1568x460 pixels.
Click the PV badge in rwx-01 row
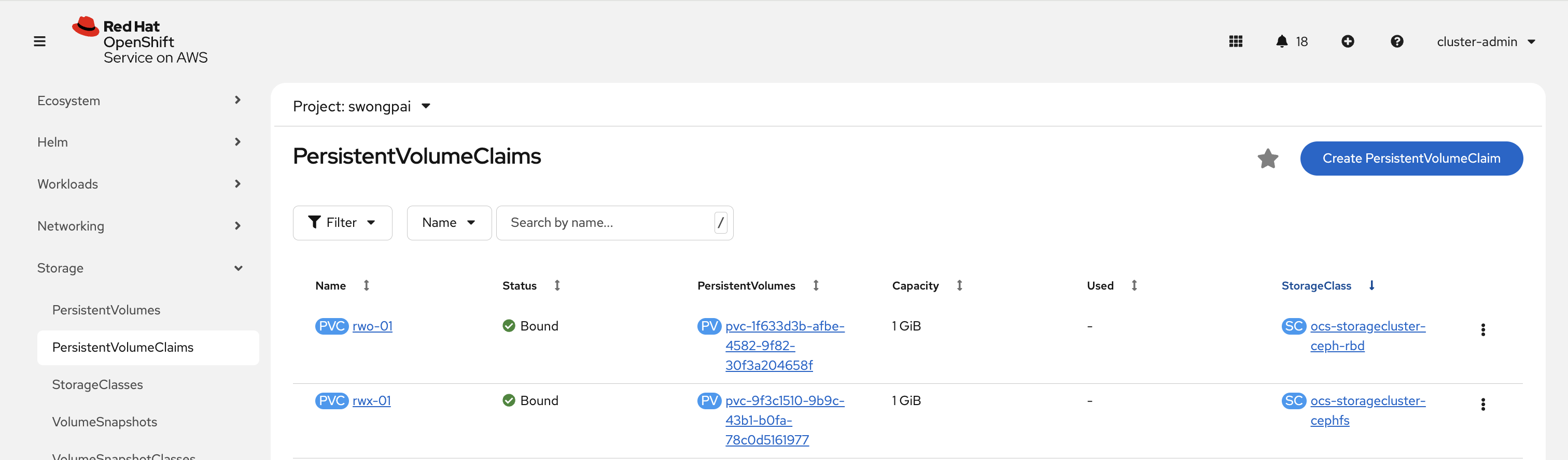point(709,401)
